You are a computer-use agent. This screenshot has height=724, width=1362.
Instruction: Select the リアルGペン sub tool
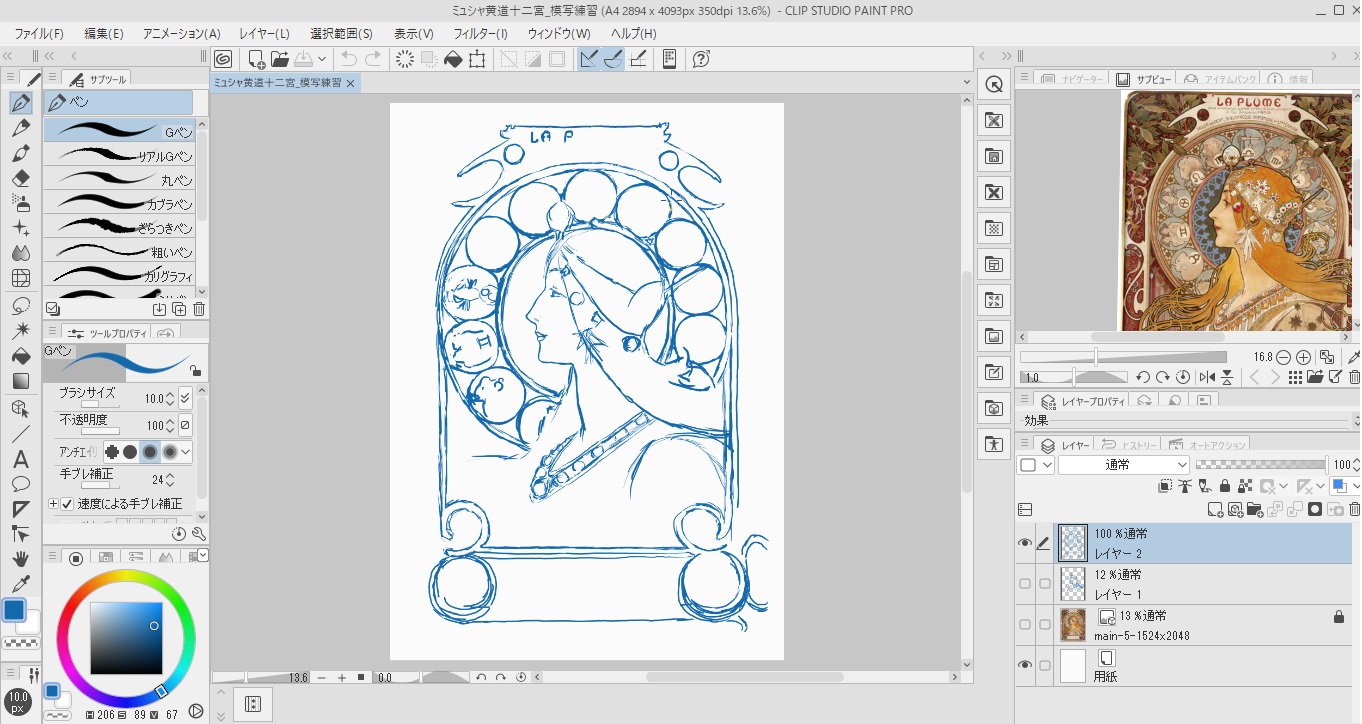(120, 156)
